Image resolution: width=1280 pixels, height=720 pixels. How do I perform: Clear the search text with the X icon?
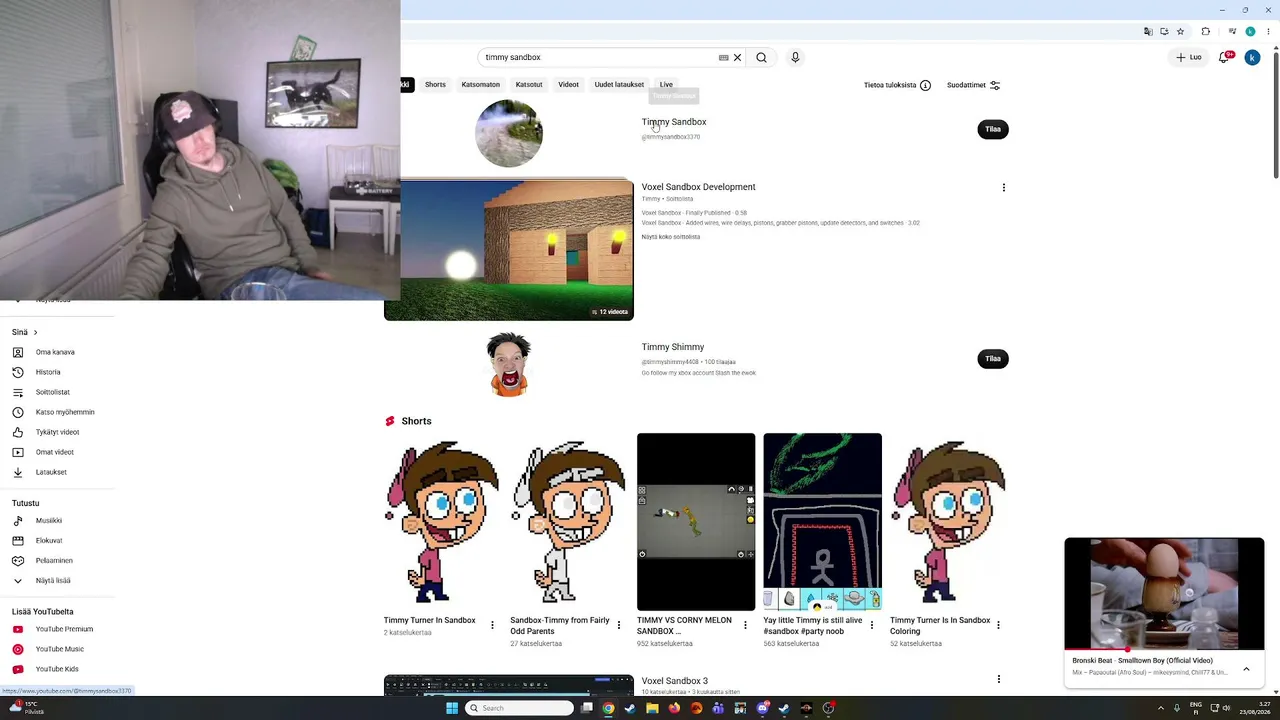[x=738, y=57]
